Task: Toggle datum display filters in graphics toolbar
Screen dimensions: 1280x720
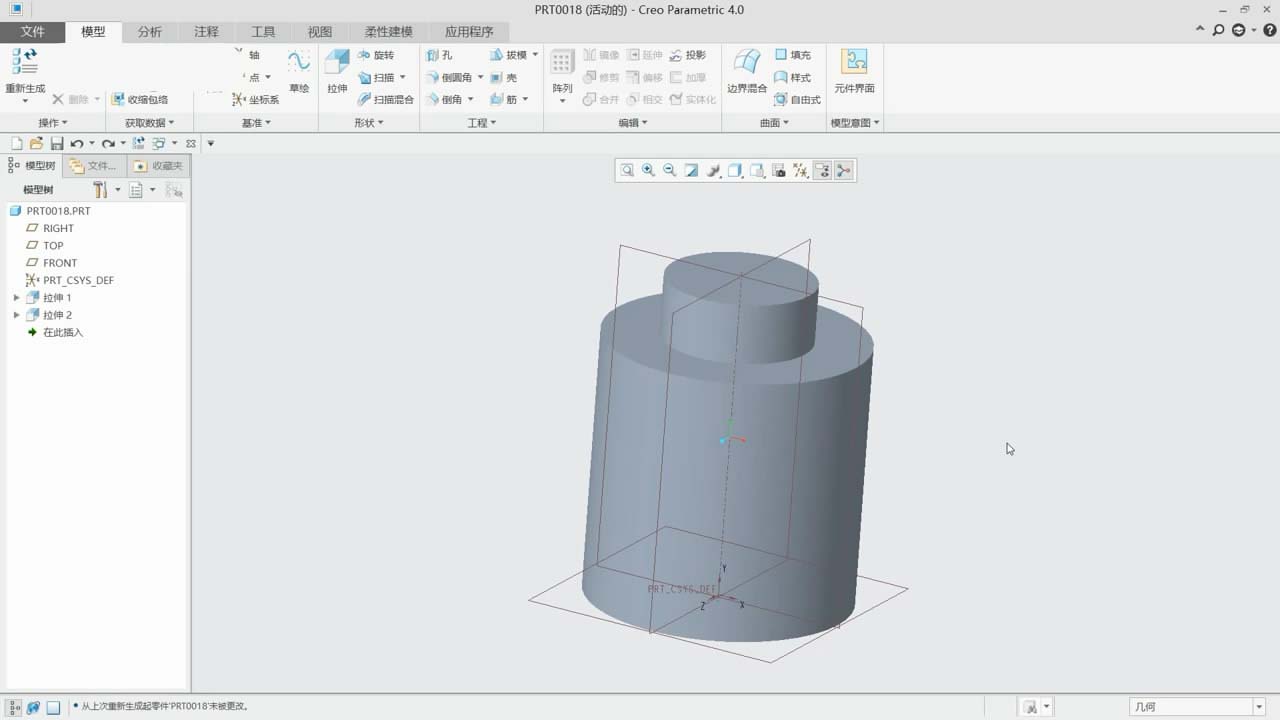Action: (800, 171)
